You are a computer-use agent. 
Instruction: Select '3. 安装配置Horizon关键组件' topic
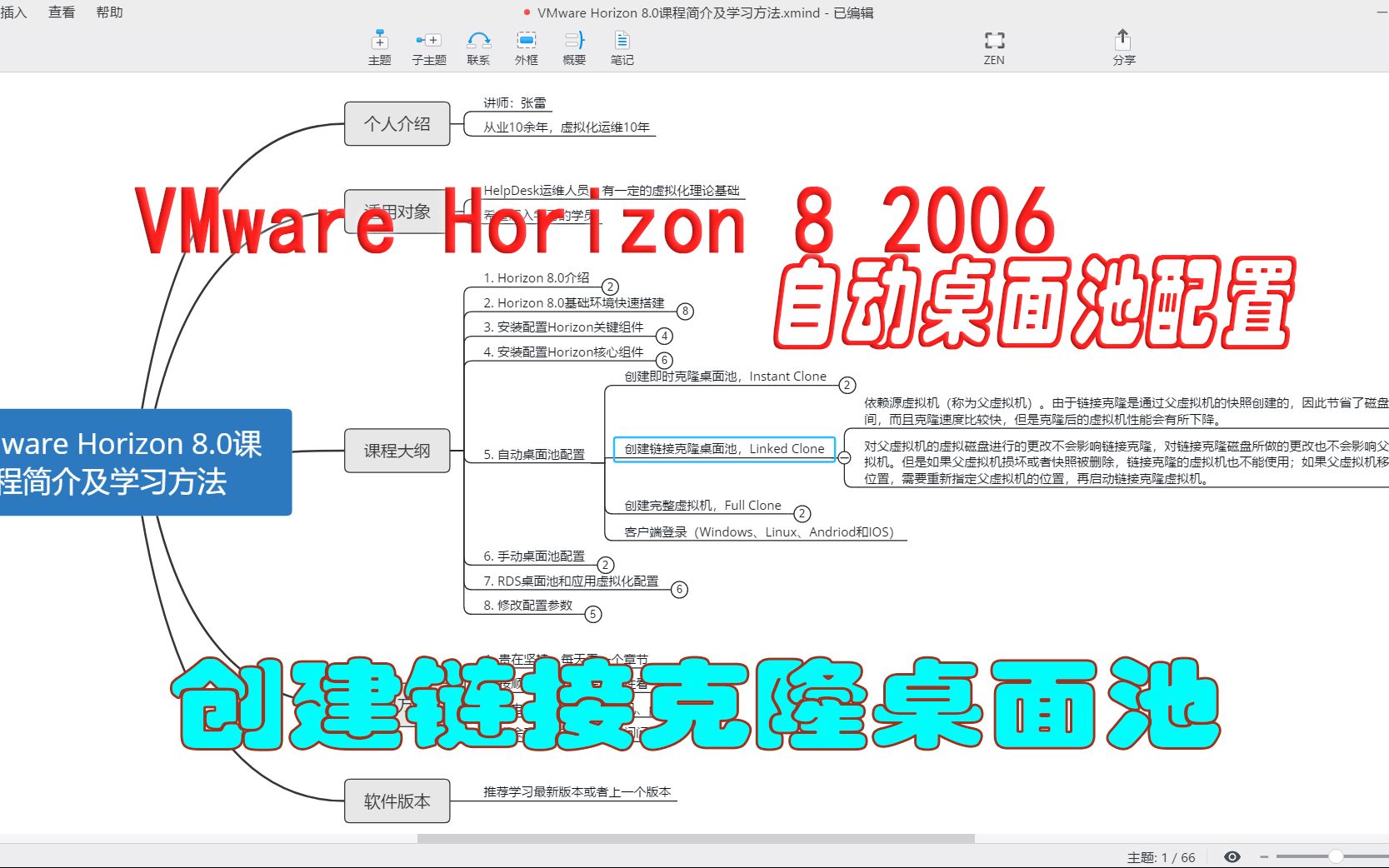click(563, 327)
